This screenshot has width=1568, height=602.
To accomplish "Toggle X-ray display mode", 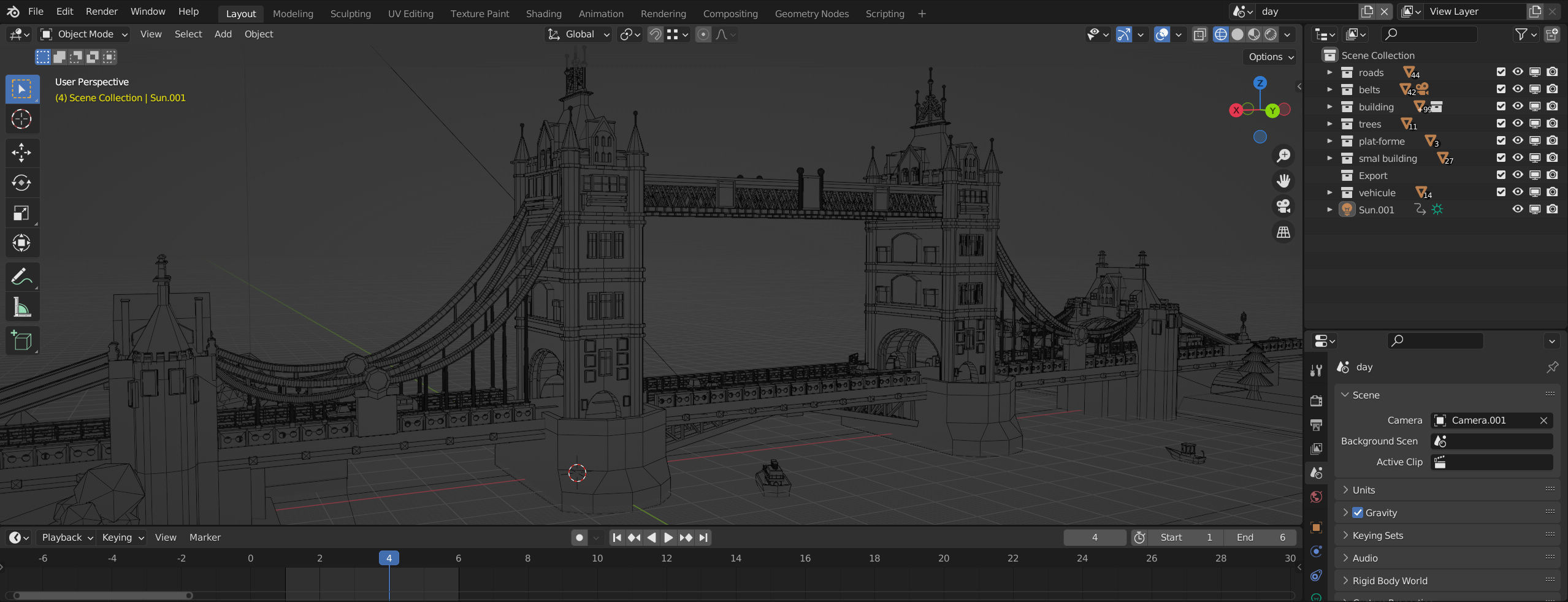I will coord(1199,34).
